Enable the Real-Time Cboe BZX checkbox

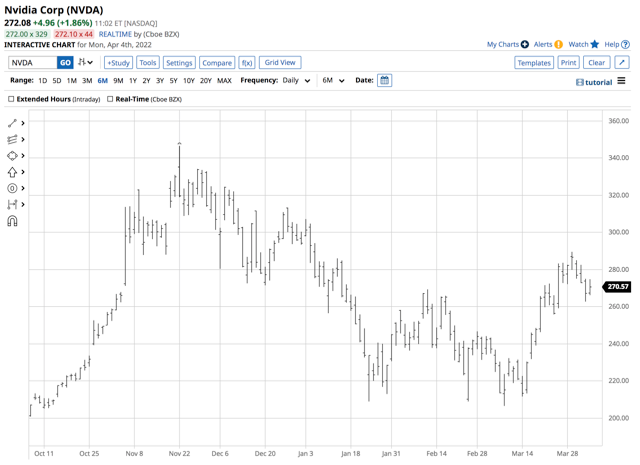click(110, 99)
